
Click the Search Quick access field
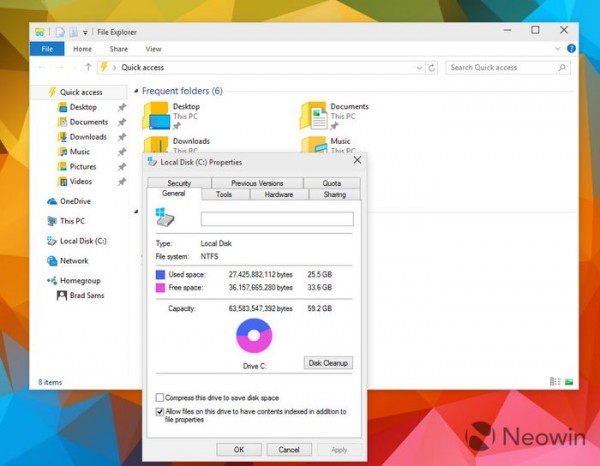[508, 68]
